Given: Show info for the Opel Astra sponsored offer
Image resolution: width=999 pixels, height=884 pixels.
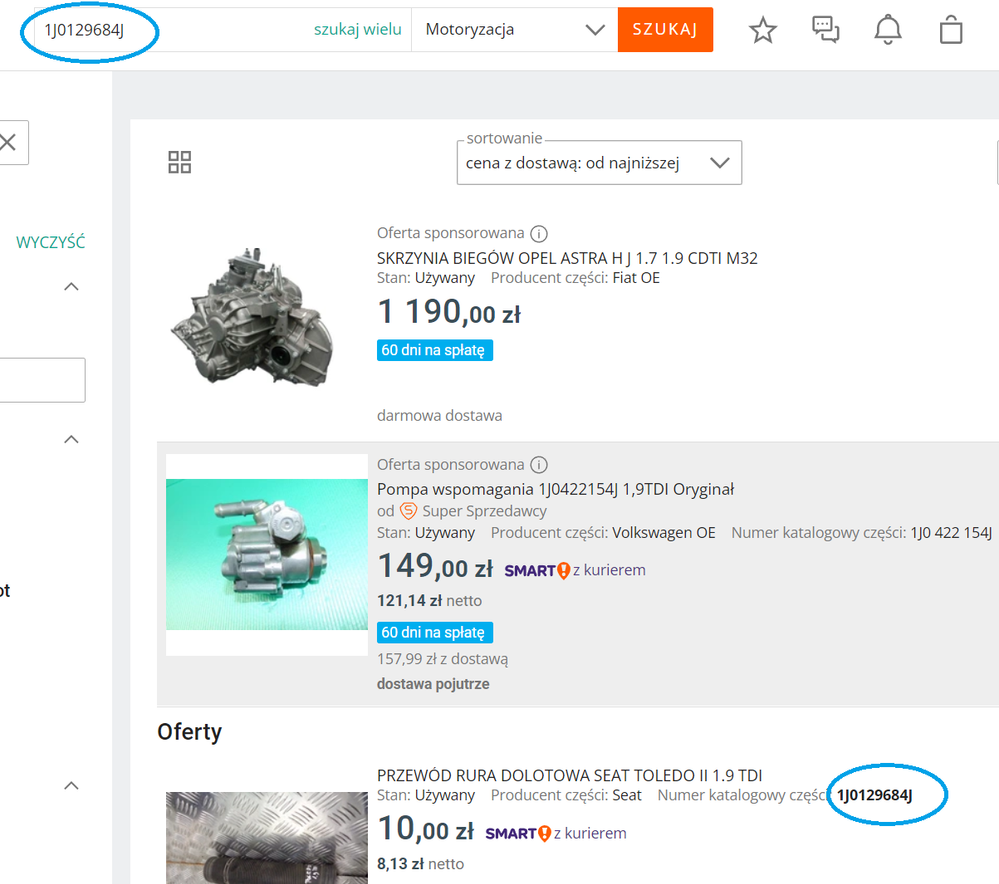Looking at the screenshot, I should tap(539, 234).
